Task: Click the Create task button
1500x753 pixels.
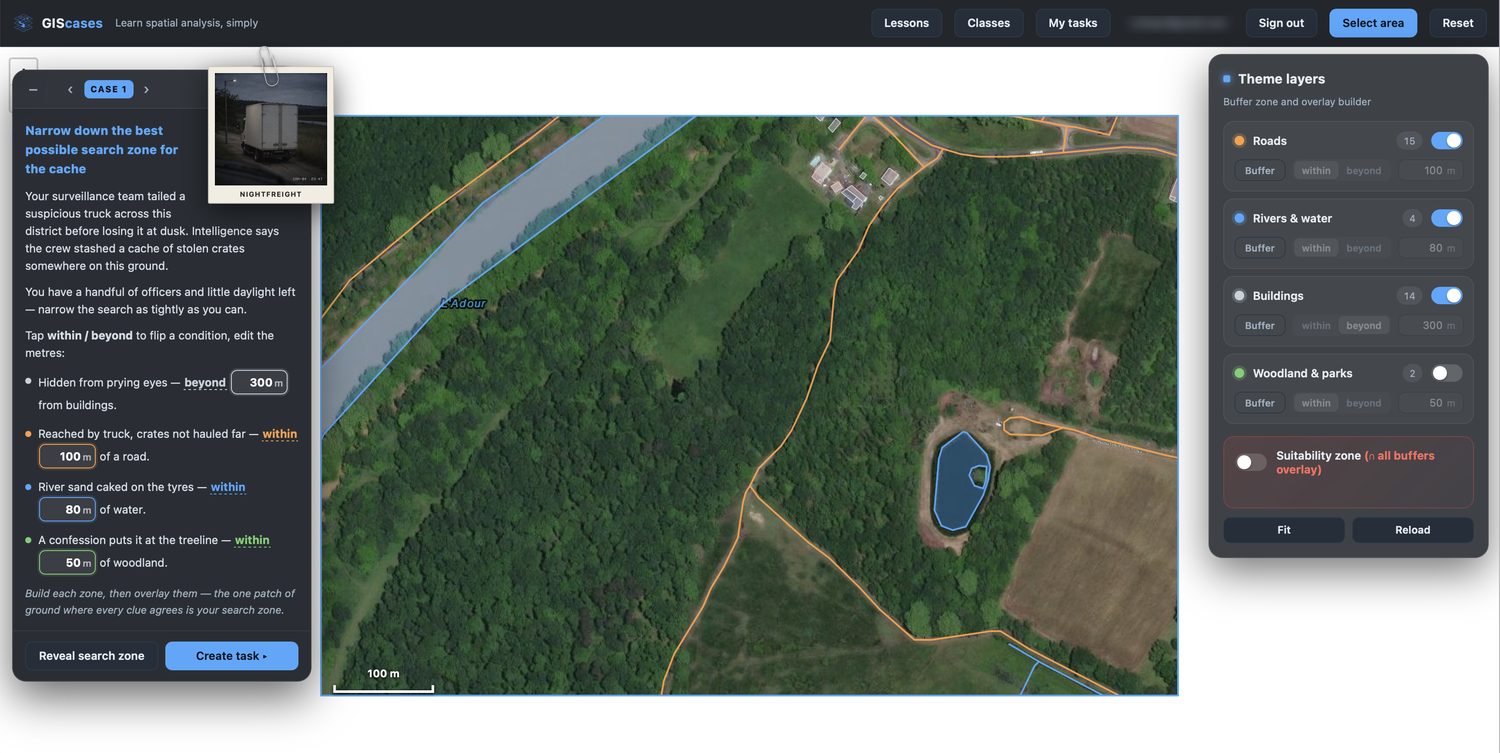Action: click(232, 656)
